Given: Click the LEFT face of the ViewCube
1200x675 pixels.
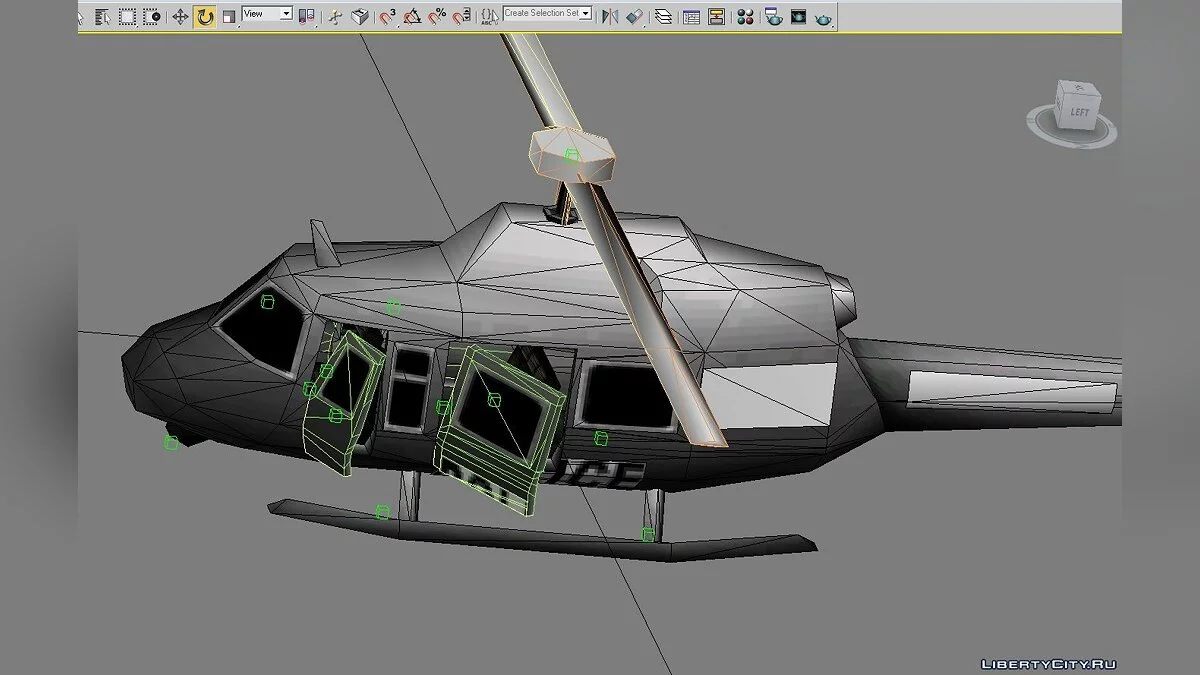Looking at the screenshot, I should click(x=1079, y=111).
